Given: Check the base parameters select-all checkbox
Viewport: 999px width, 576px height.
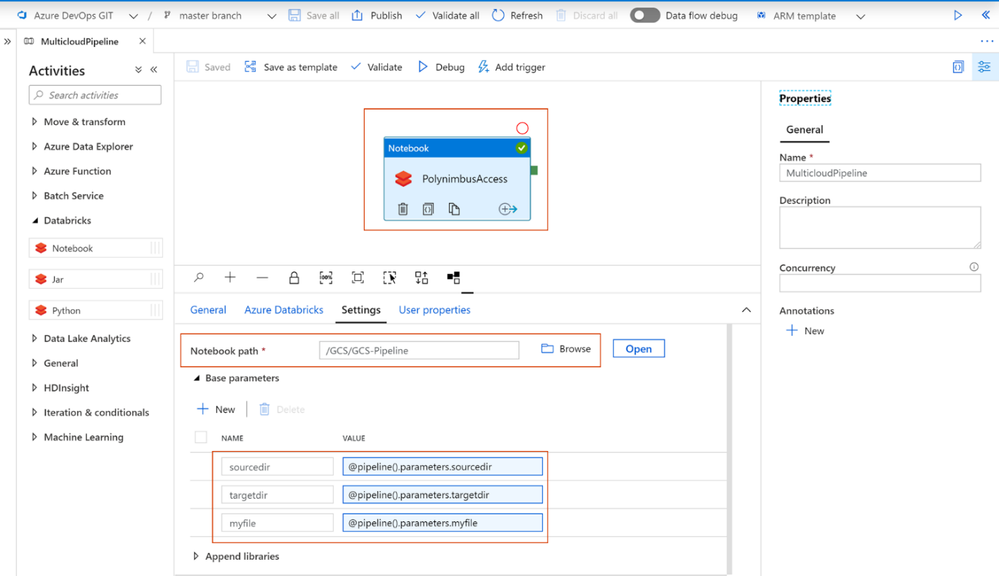Looking at the screenshot, I should pyautogui.click(x=201, y=437).
